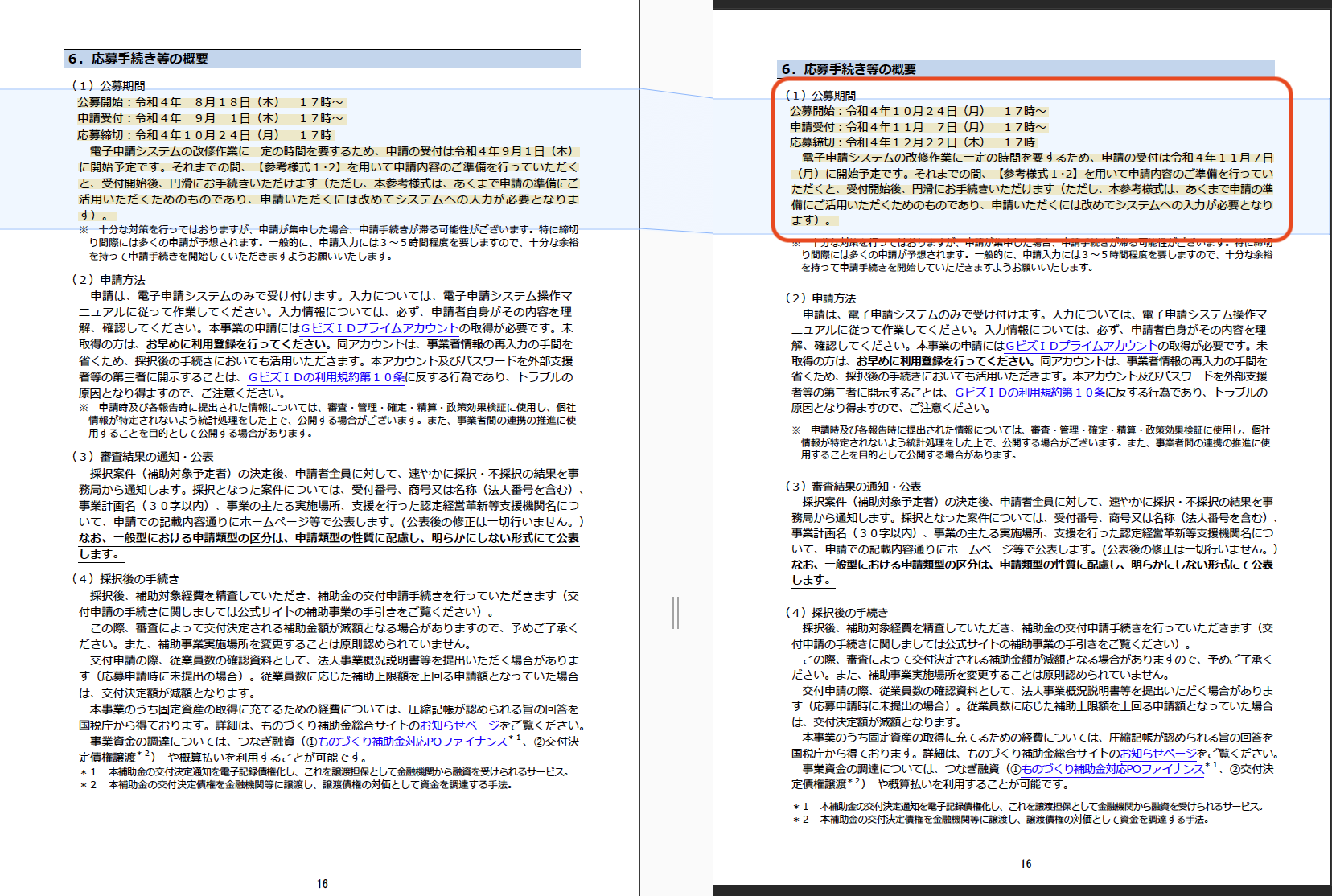Screen dimensions: 1332x896
Task: Open GビズIDプライムアカウント link in right document
Action: [1082, 346]
